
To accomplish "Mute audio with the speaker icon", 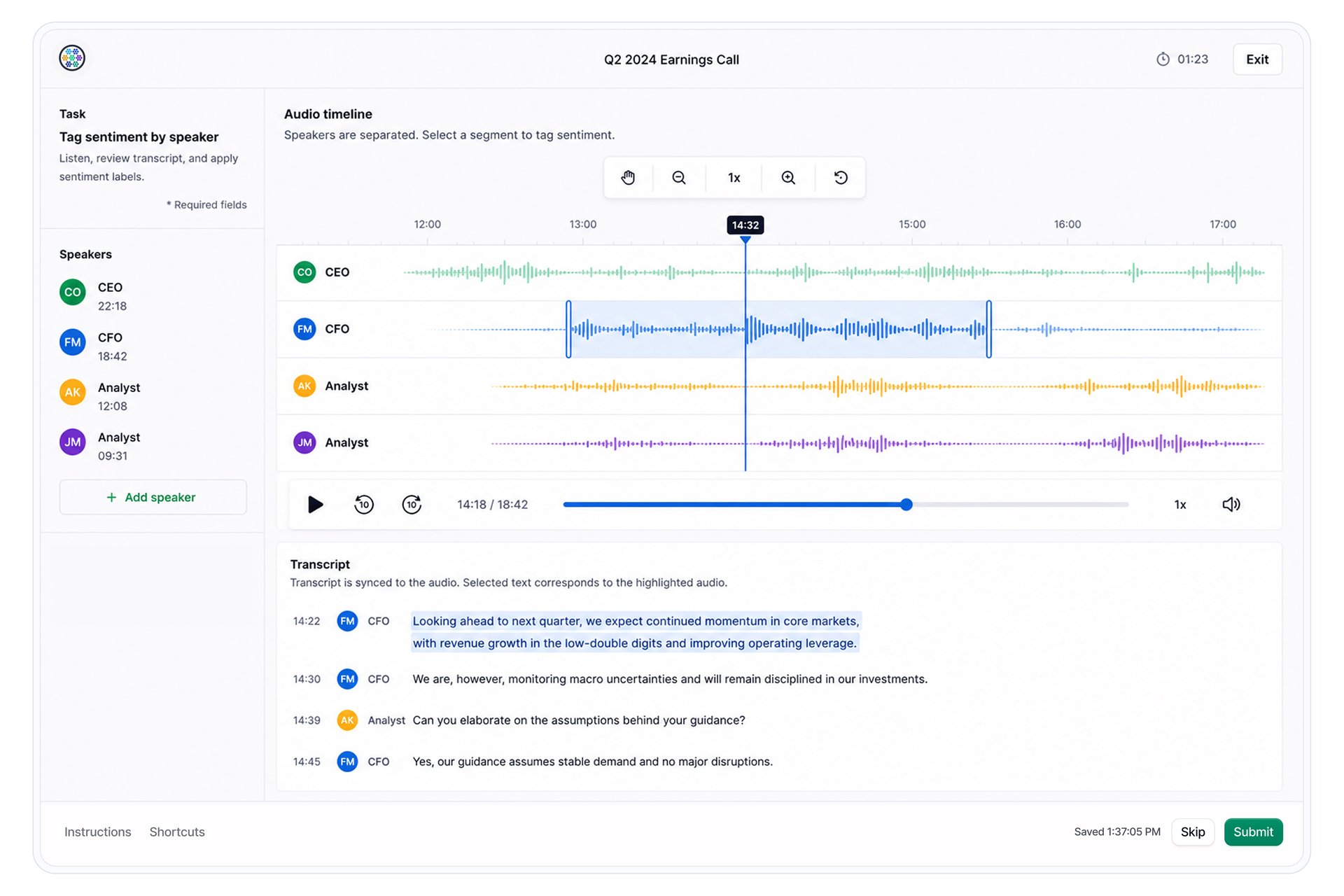I will (1231, 504).
